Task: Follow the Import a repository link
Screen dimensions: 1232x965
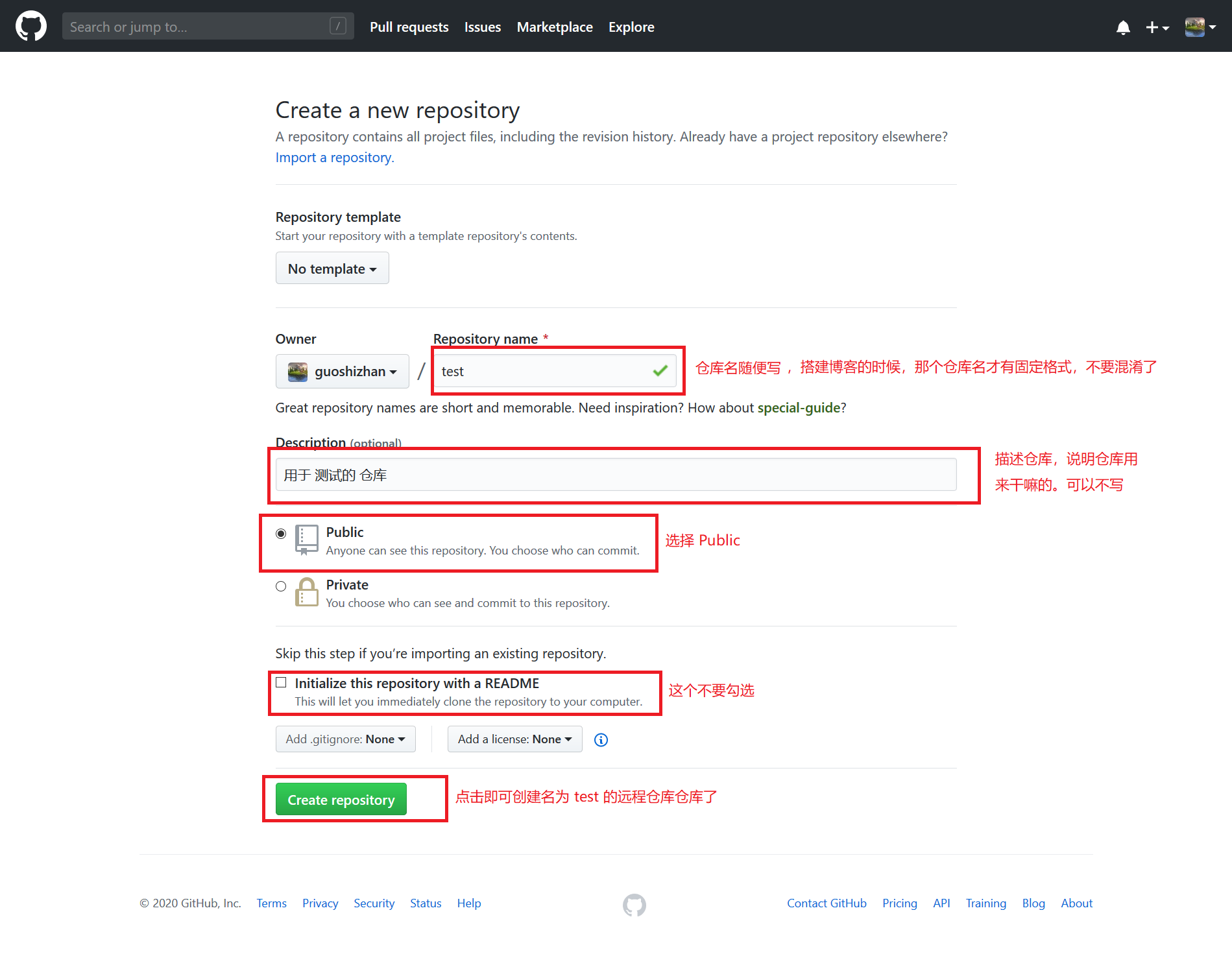Action: (334, 158)
